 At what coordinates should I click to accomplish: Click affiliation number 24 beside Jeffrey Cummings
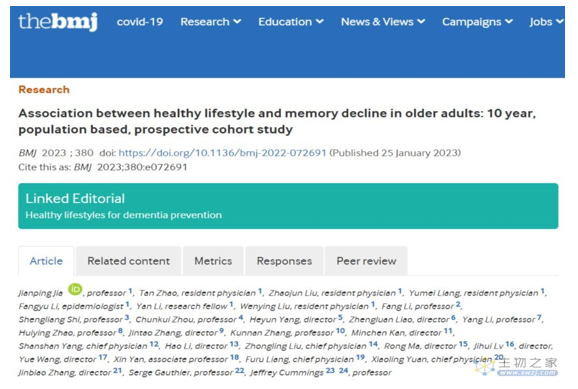343,370
